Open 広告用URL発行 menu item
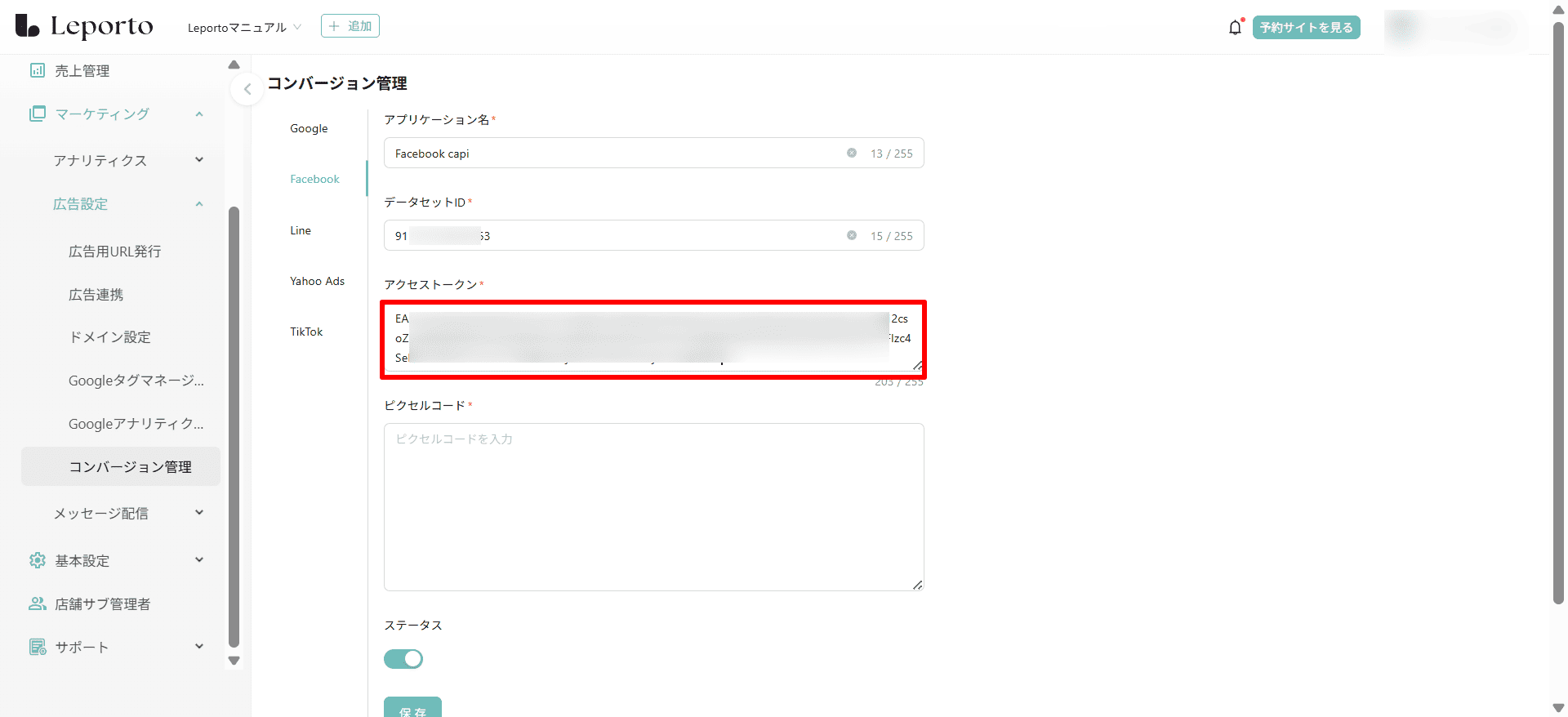This screenshot has width=1568, height=717. (115, 252)
